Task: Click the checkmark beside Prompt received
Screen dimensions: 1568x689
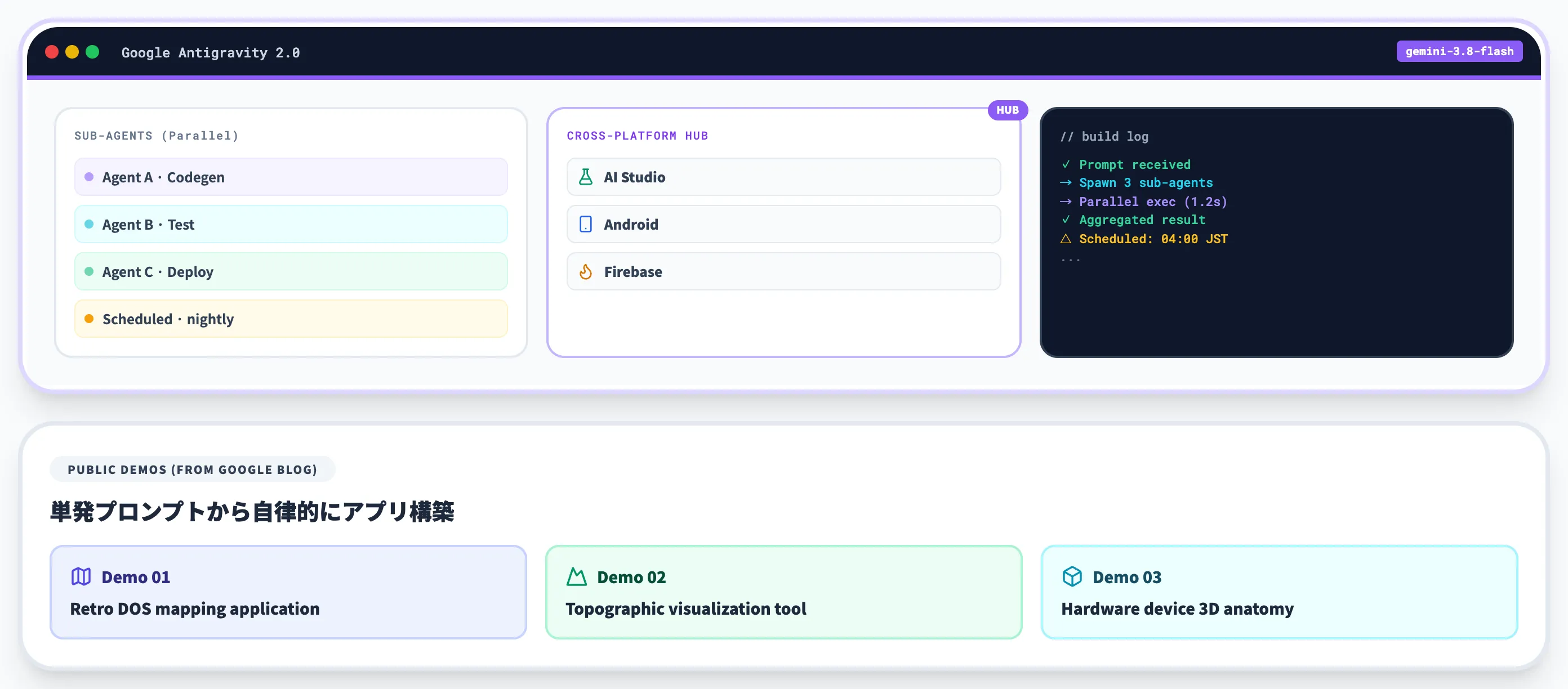Action: pos(1066,164)
